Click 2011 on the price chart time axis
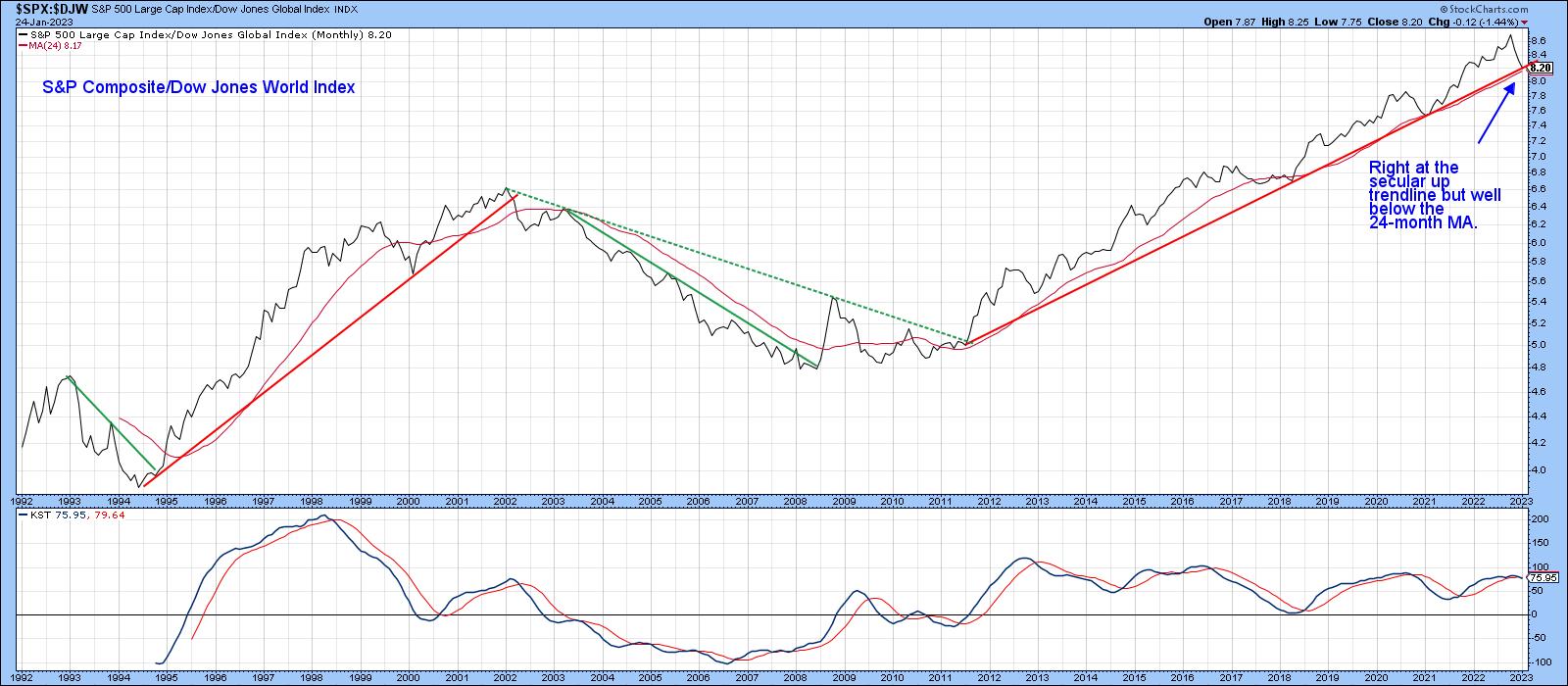 [x=940, y=501]
